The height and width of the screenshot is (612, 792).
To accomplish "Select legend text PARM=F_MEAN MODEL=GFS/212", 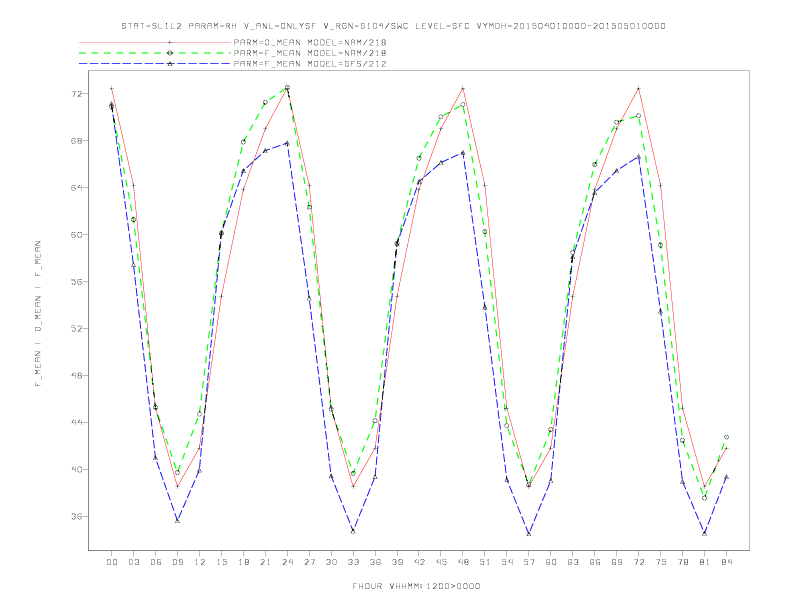I will 310,64.
